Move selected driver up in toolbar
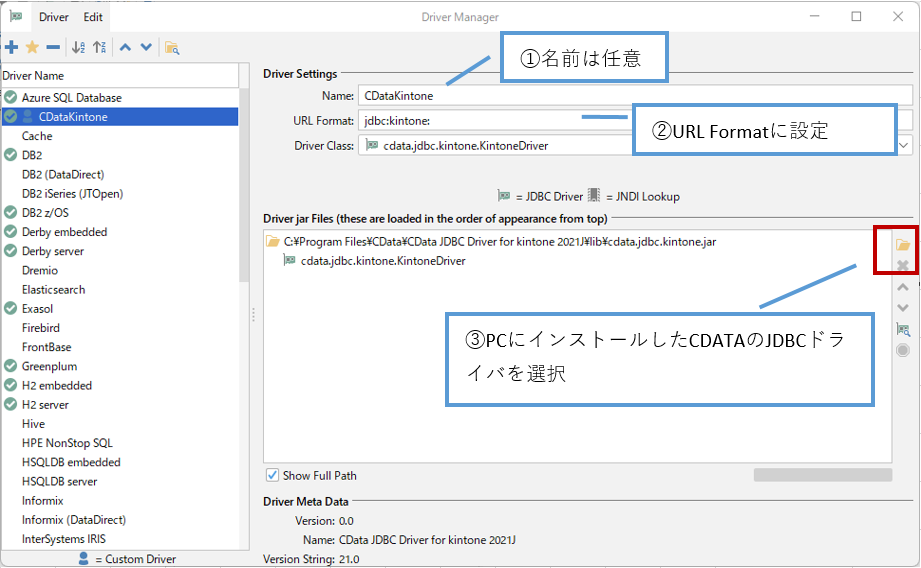 (125, 47)
